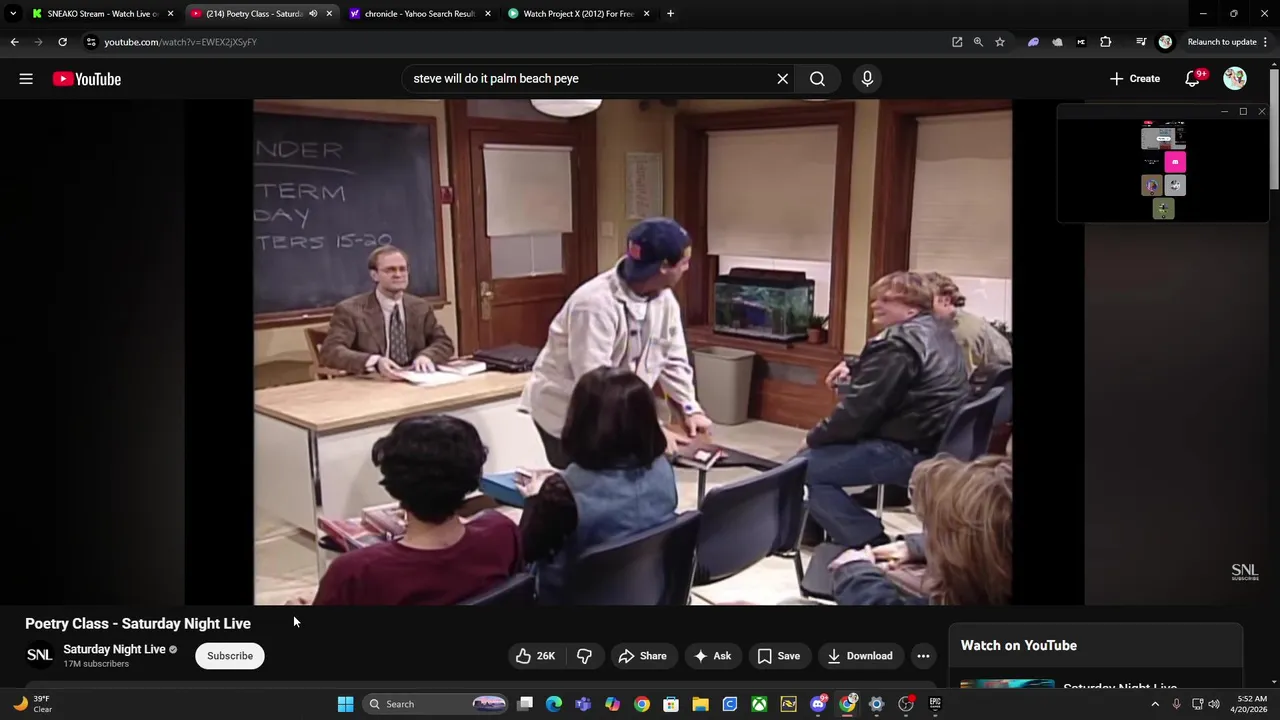This screenshot has width=1280, height=720.
Task: Open the Saturday Night Live channel name link
Action: (x=114, y=649)
